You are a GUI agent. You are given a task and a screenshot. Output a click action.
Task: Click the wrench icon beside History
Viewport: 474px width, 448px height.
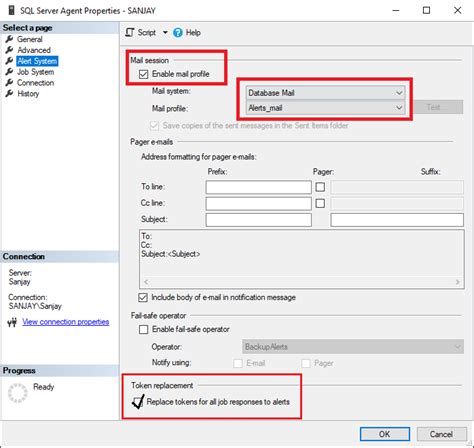pos(9,93)
